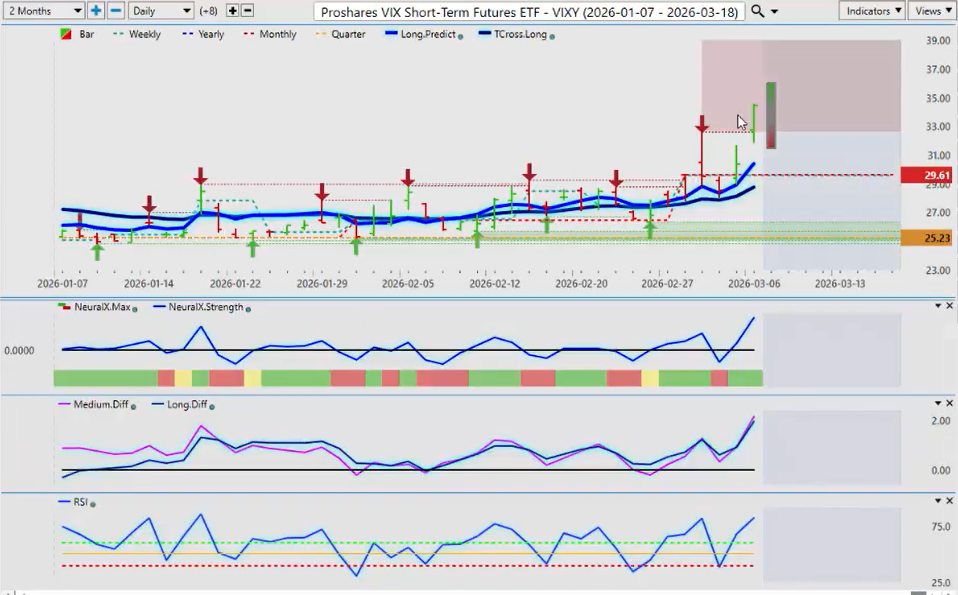This screenshot has height=595, width=958.
Task: Click the blue minus zoom-out button
Action: pyautogui.click(x=116, y=10)
